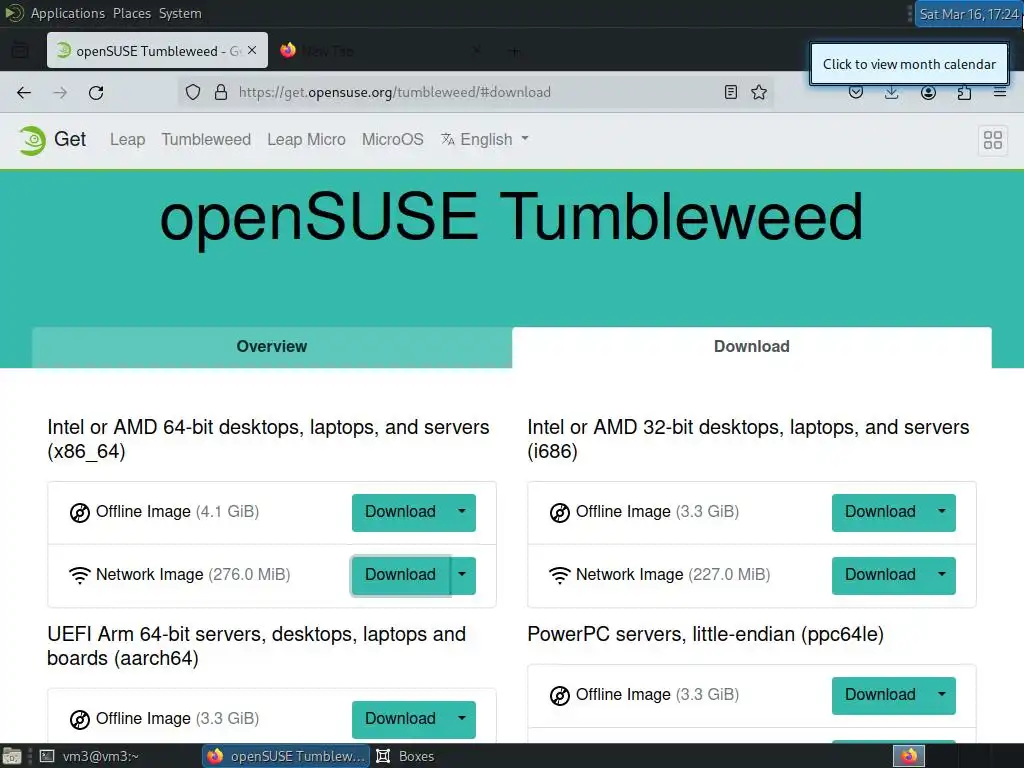Go to the MicroOS page
1024x768 pixels.
(x=392, y=140)
